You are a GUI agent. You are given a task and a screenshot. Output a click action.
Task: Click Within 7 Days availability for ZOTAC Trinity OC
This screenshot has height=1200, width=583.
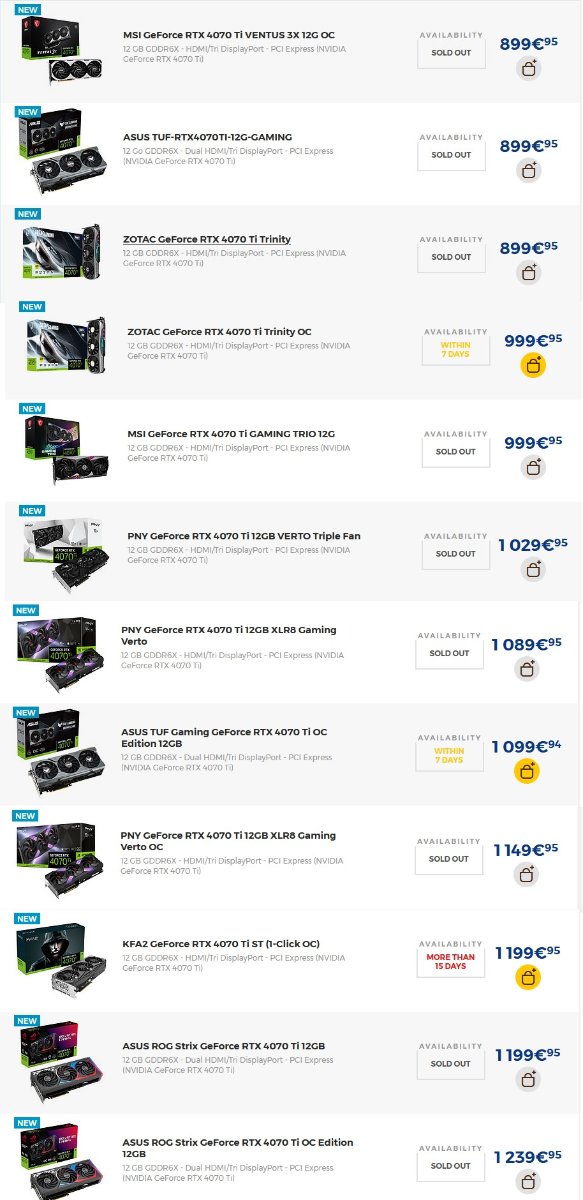coord(455,350)
